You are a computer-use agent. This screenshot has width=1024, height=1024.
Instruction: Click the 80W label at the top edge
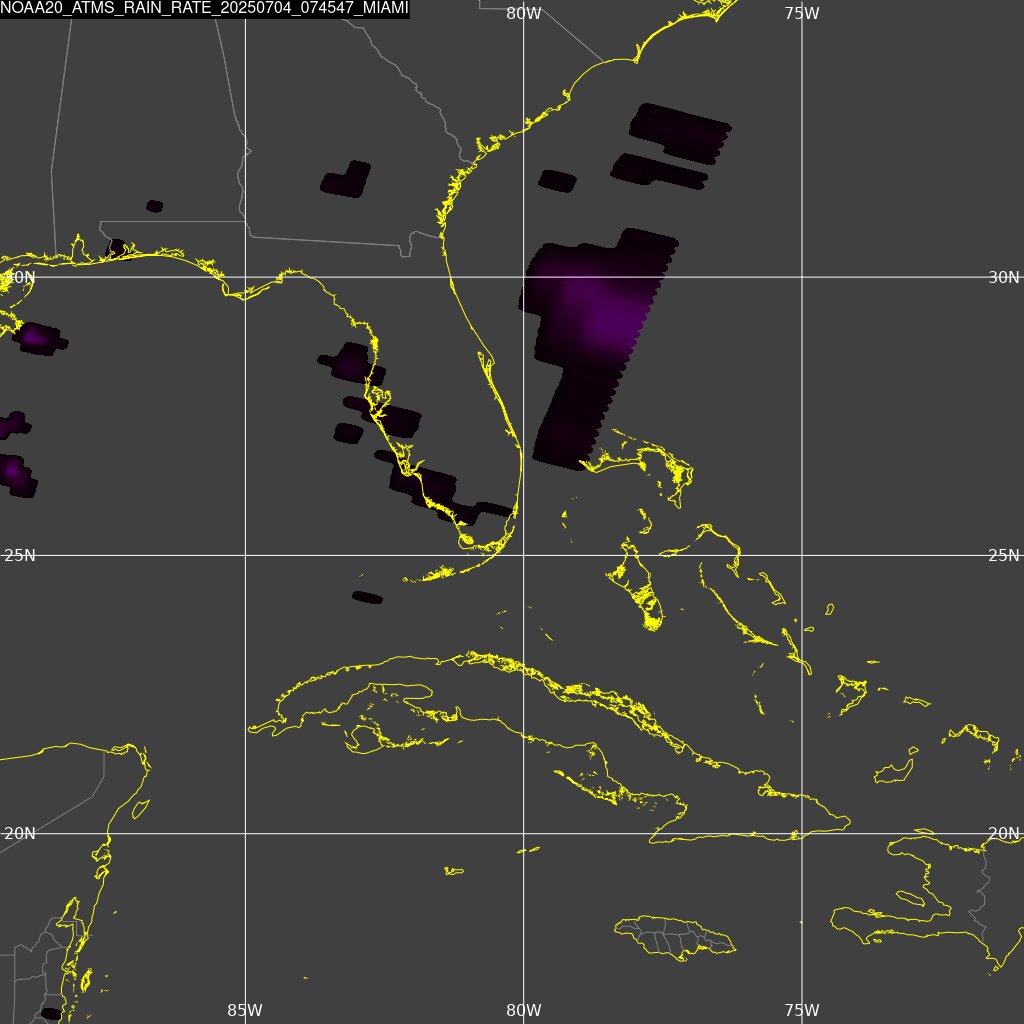pos(524,13)
